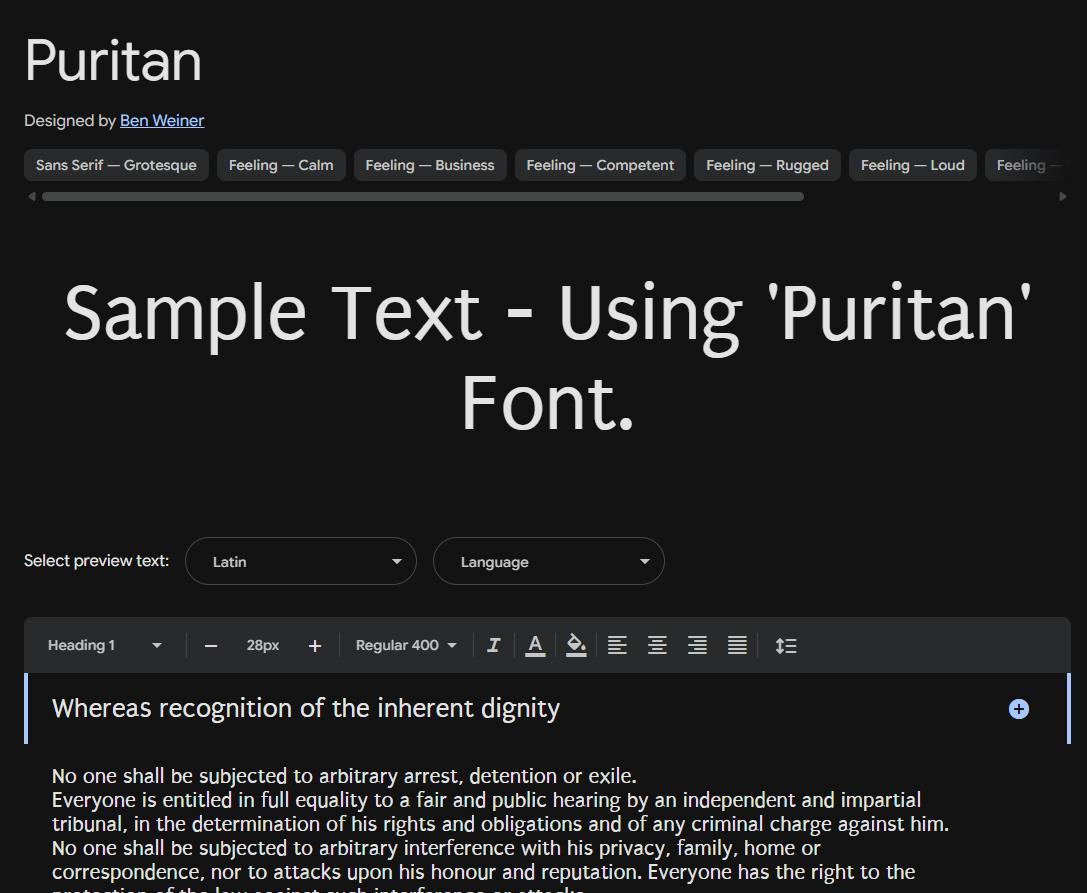Increase font size with plus button
Screen dimensions: 1087x893
point(315,645)
